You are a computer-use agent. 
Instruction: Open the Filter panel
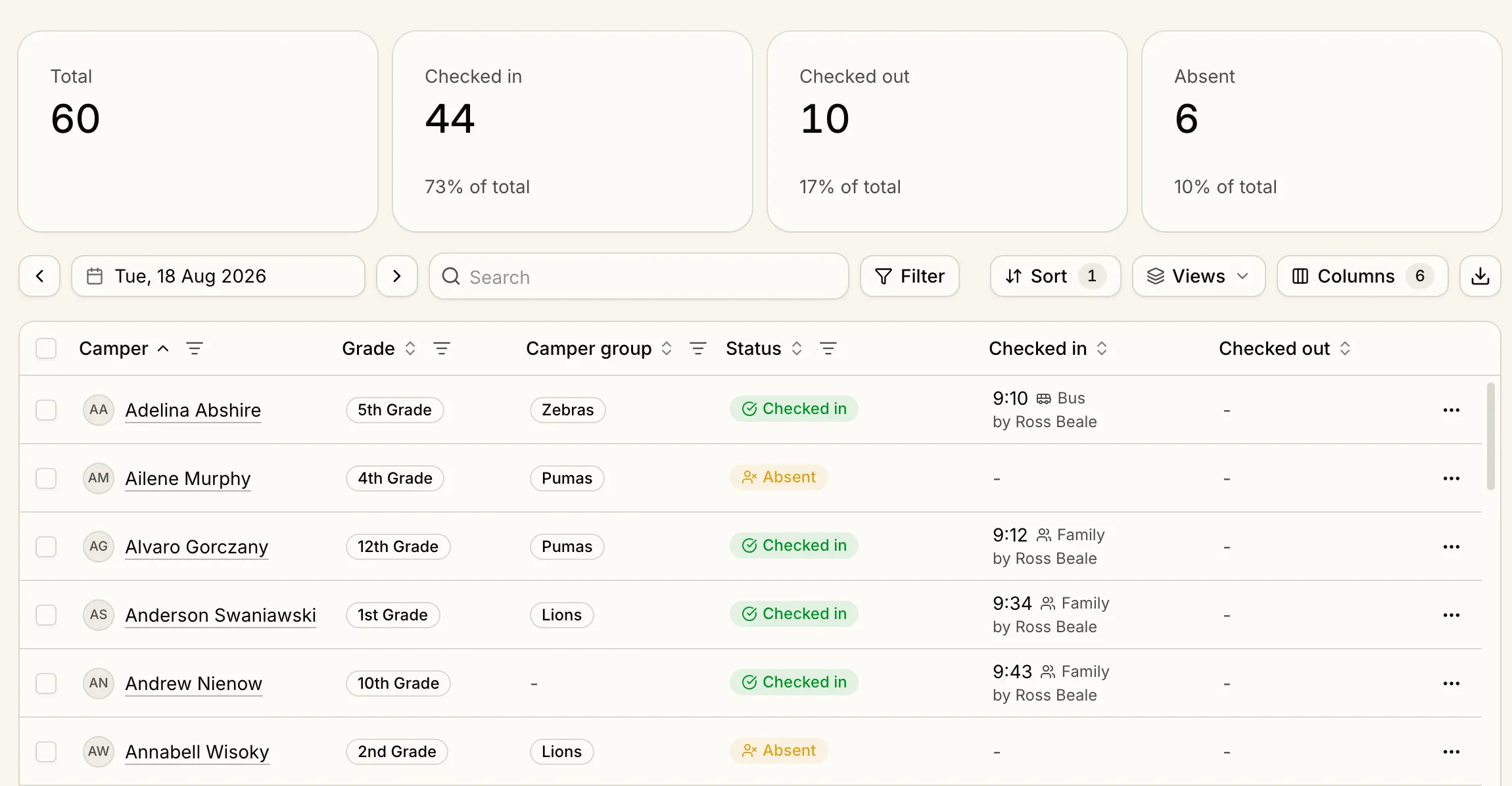[910, 276]
